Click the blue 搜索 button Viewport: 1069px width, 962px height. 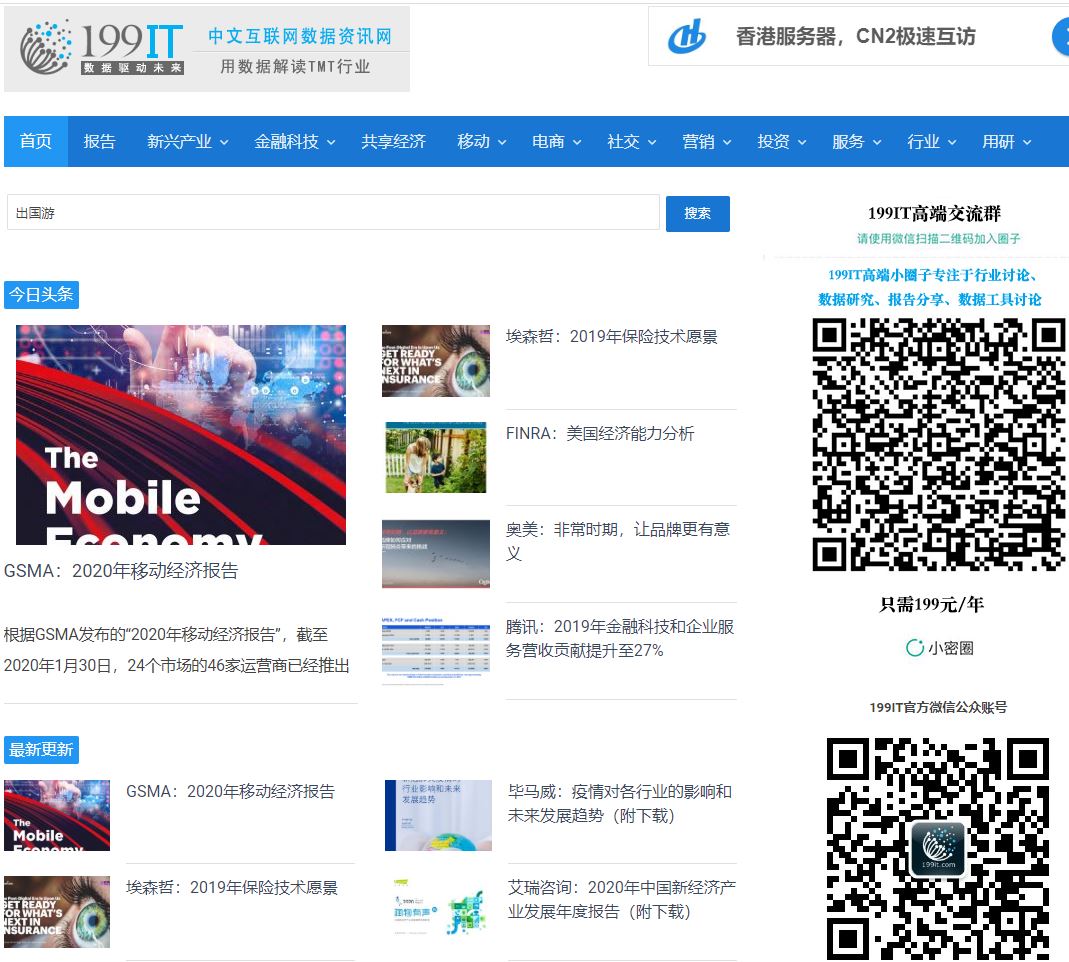(x=697, y=213)
